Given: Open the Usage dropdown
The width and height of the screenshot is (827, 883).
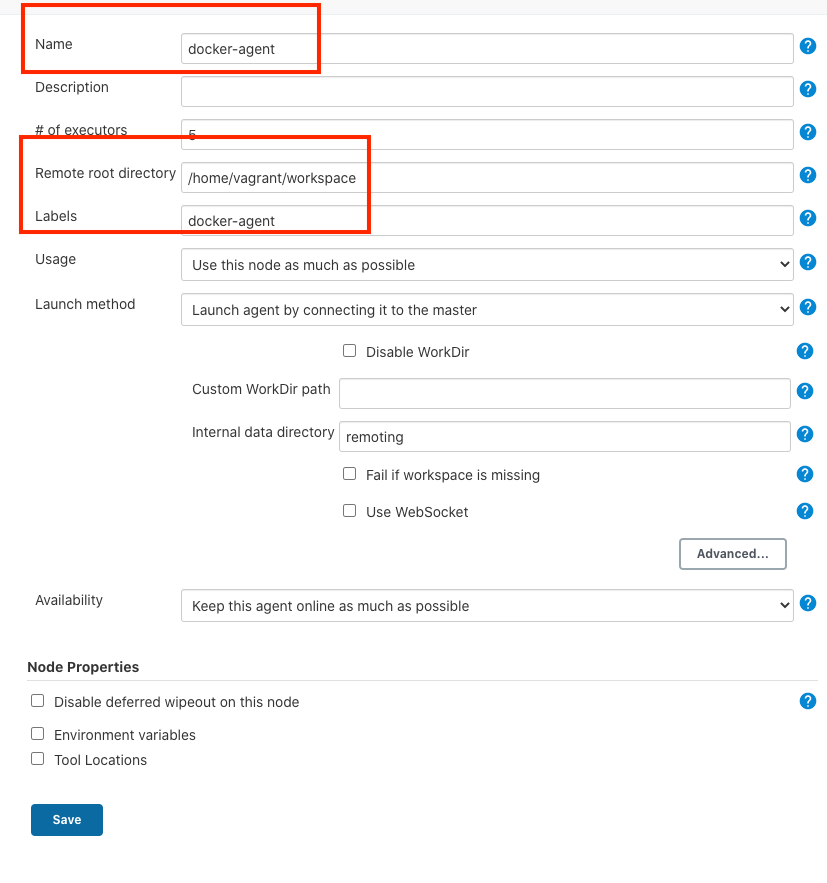Looking at the screenshot, I should tap(487, 265).
